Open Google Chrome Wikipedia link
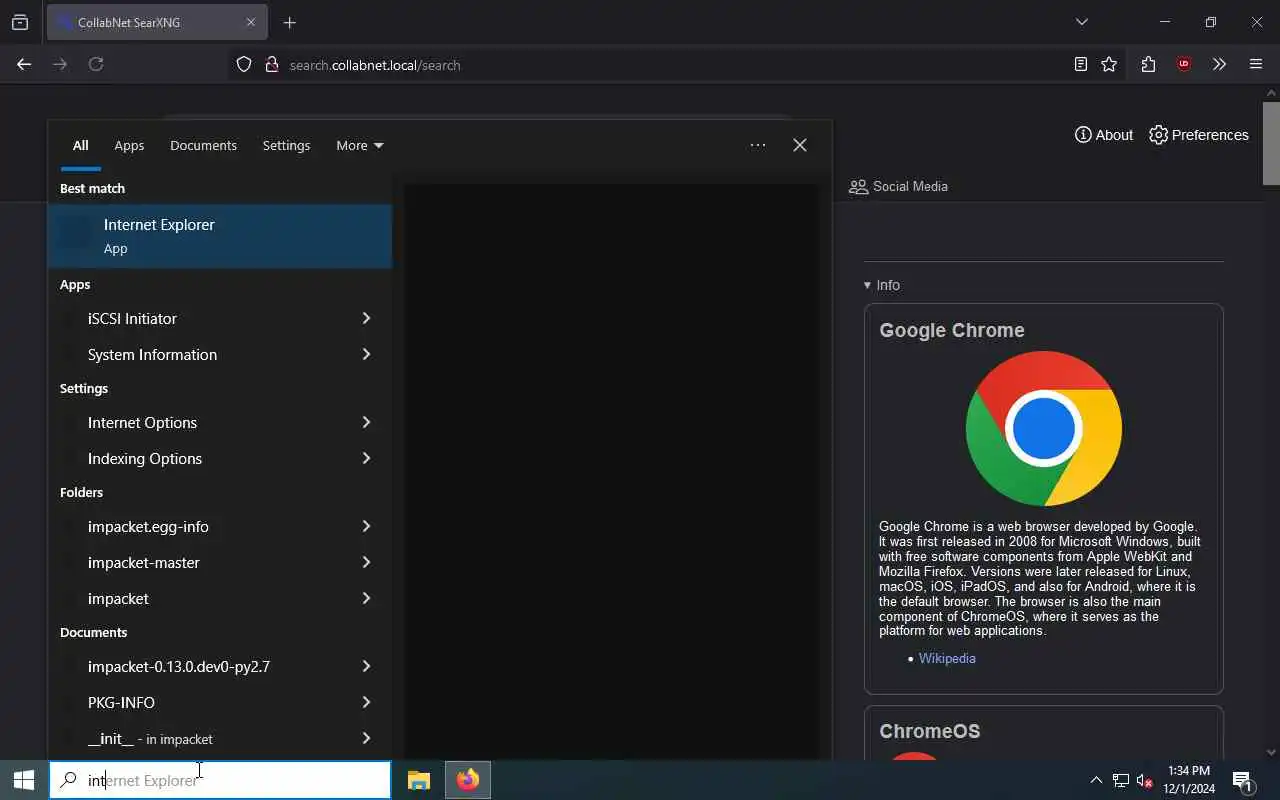This screenshot has height=800, width=1280. point(947,658)
